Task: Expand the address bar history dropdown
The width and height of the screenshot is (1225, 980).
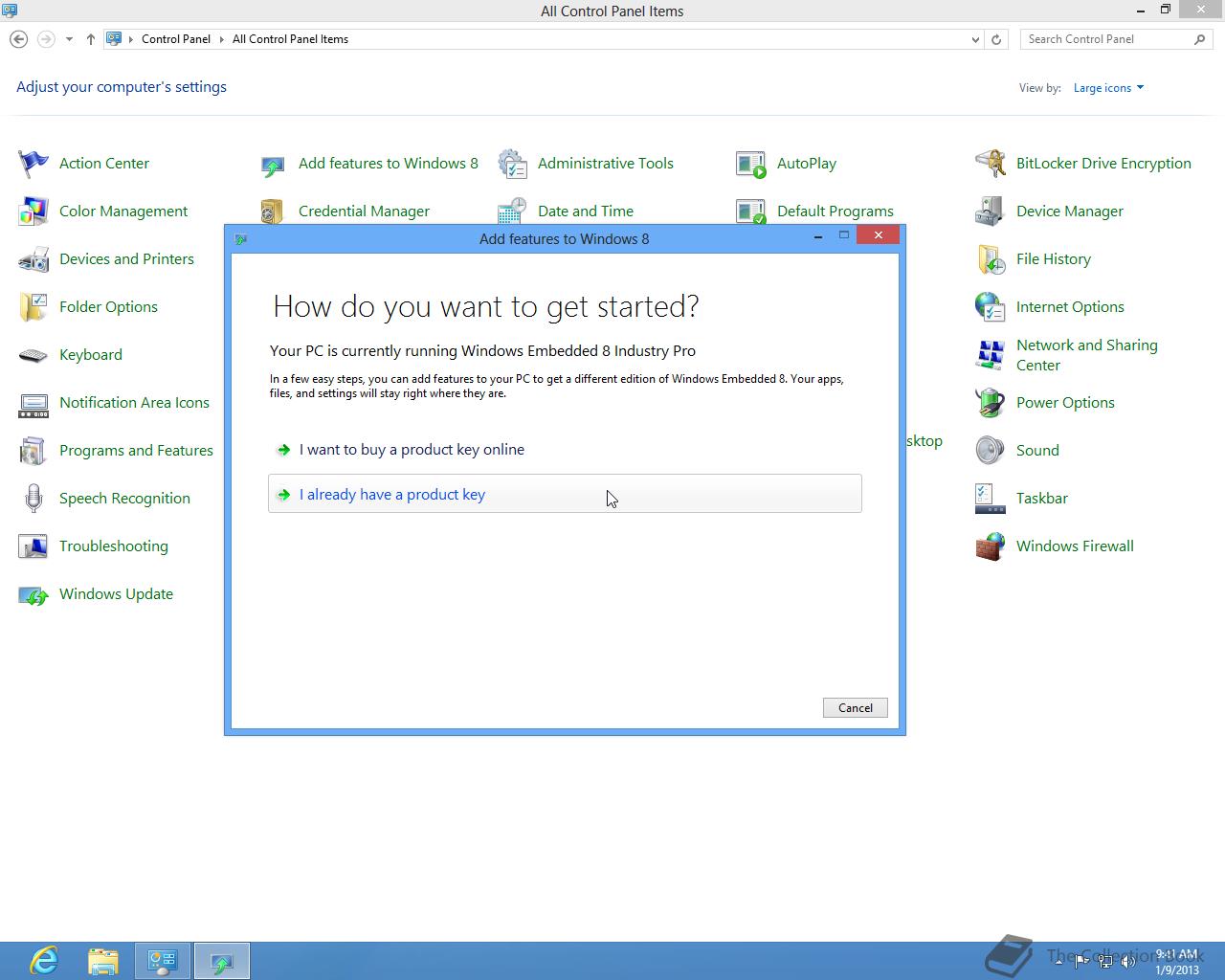Action: pos(975,39)
